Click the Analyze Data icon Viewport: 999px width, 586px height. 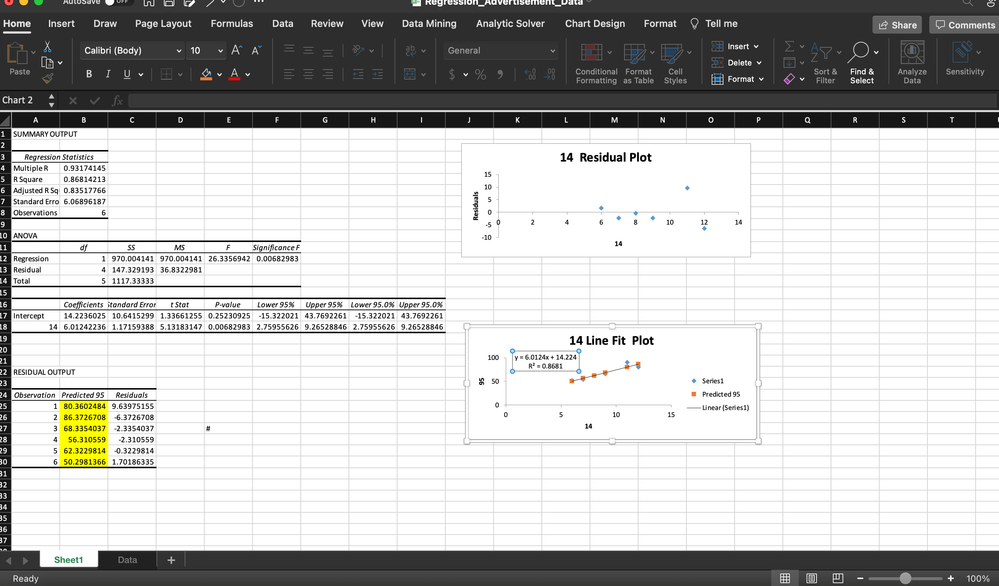click(x=912, y=52)
